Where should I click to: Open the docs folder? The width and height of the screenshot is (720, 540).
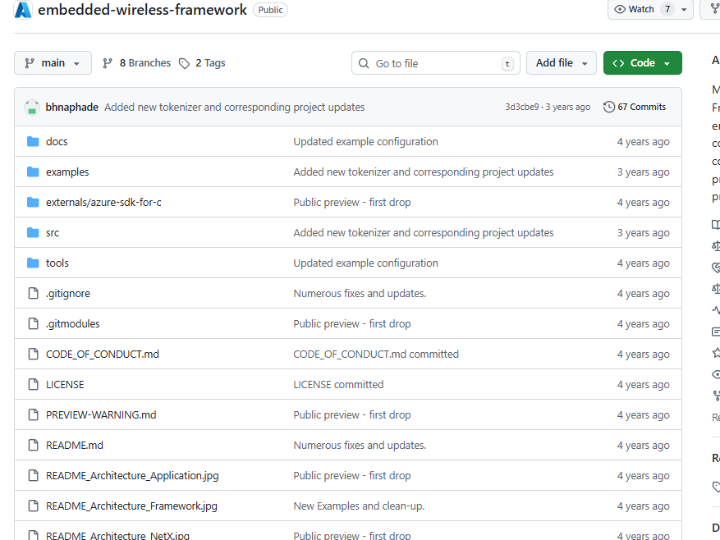click(56, 142)
